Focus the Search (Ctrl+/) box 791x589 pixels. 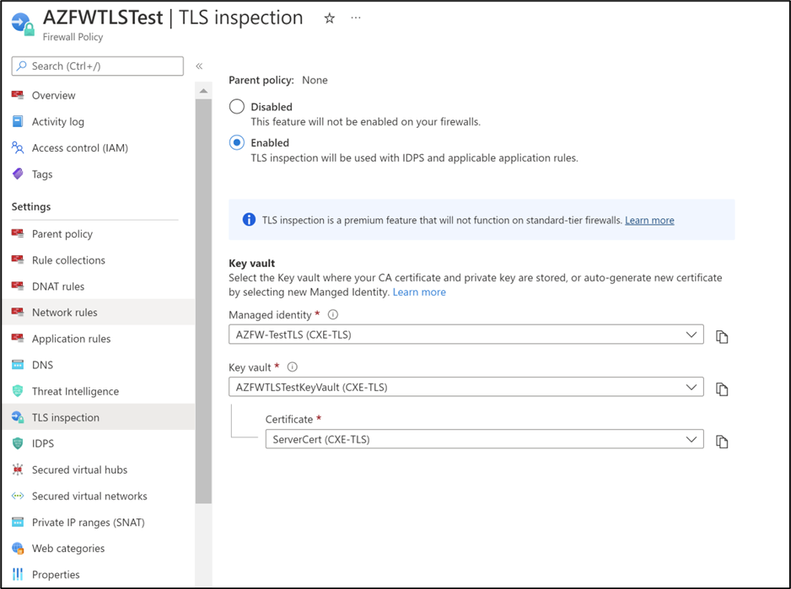pos(97,66)
